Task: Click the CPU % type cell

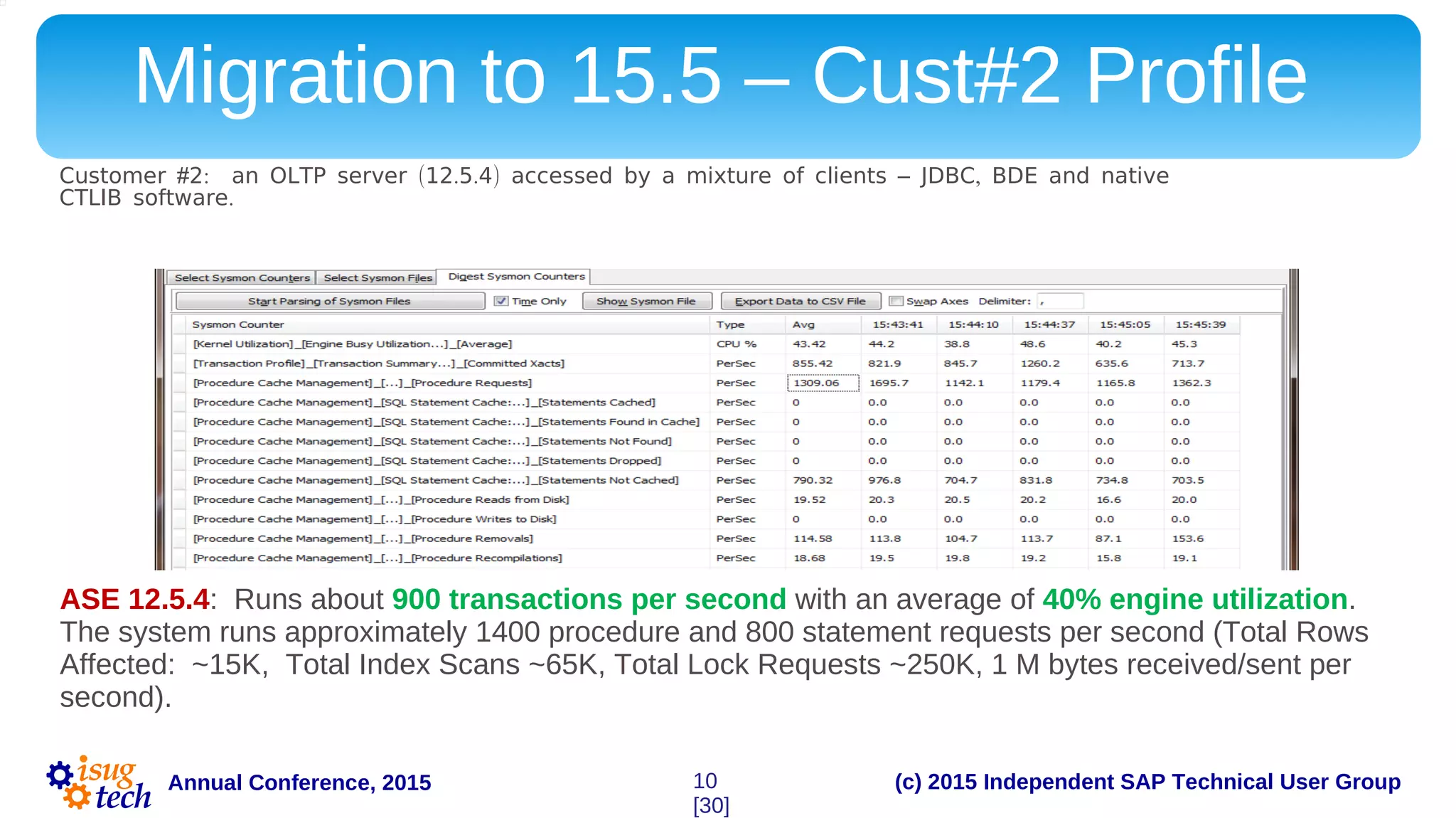Action: (747, 344)
